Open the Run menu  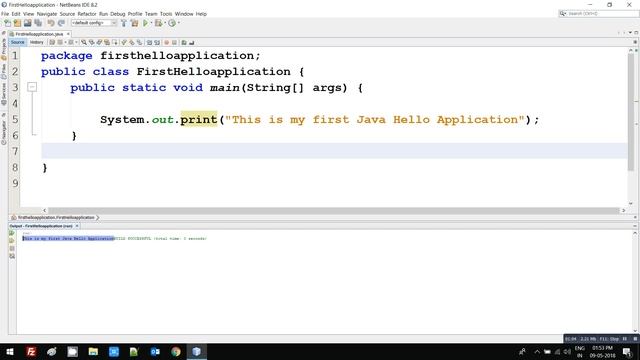(x=103, y=14)
